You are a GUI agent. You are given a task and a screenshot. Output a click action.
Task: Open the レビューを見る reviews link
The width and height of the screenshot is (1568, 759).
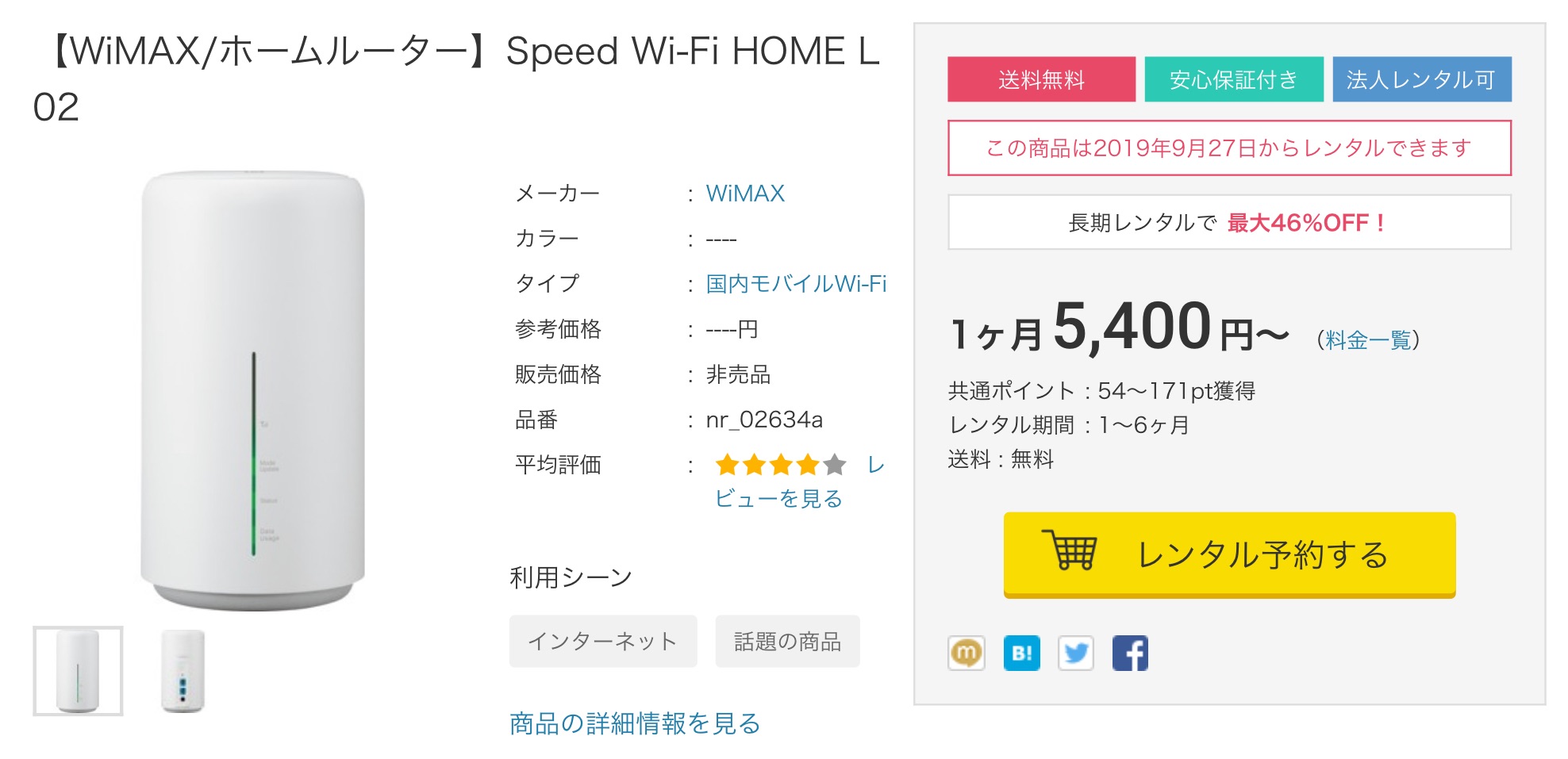tap(778, 498)
